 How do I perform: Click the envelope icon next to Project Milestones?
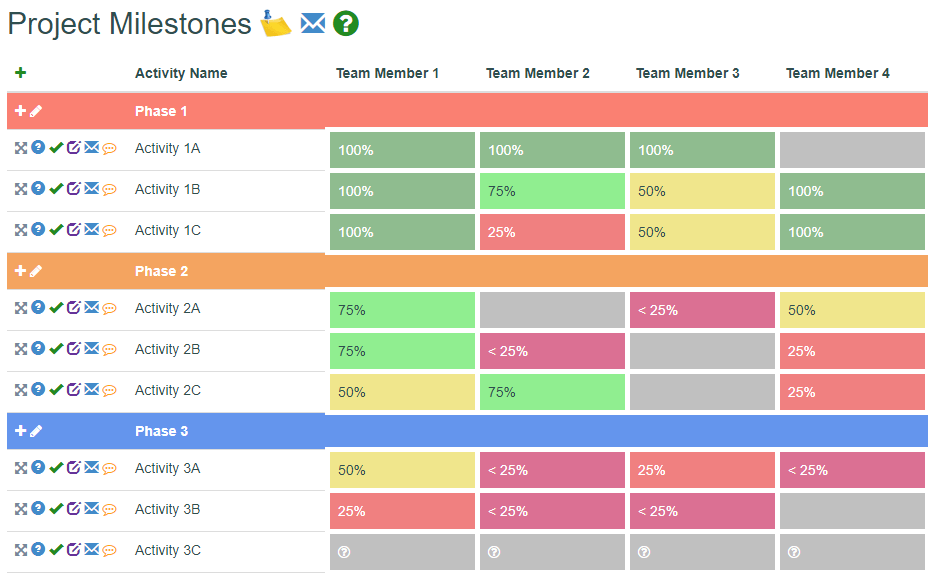313,23
